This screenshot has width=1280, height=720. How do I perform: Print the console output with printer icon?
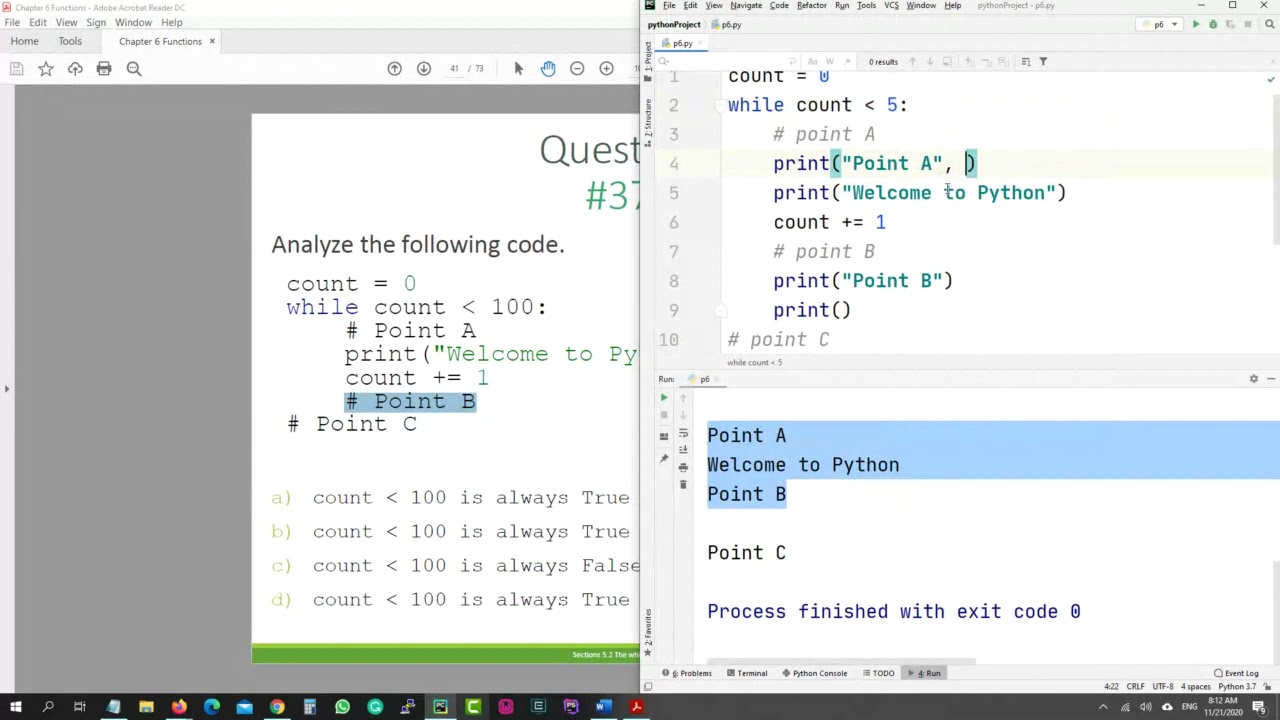click(x=683, y=467)
